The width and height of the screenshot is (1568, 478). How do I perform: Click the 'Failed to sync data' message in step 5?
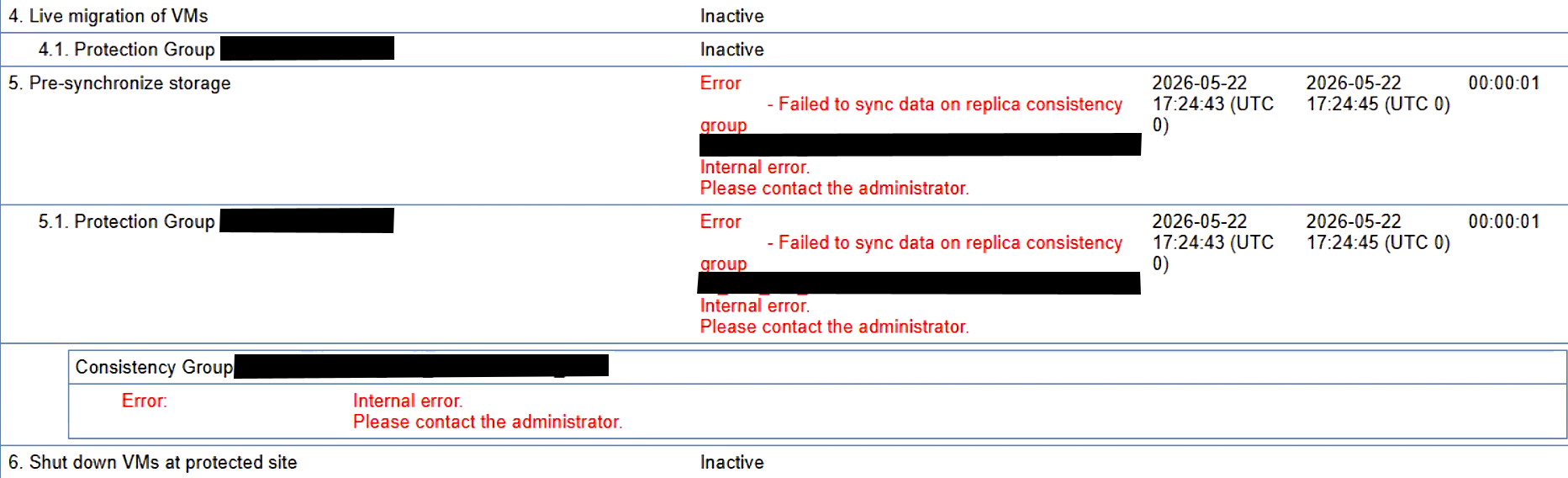point(911,114)
